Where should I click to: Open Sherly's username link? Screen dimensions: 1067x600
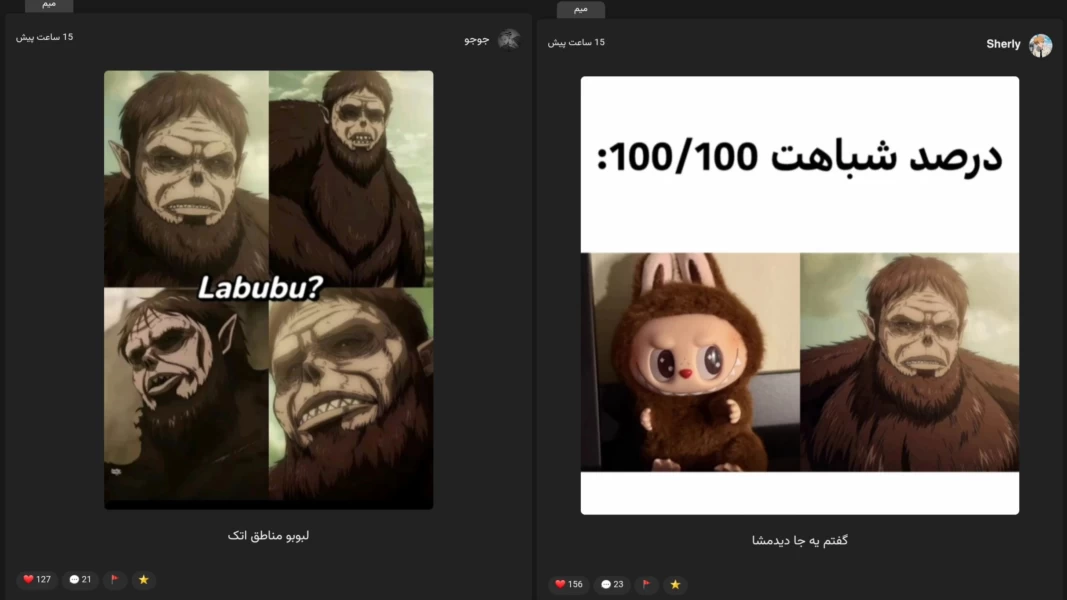pos(1003,44)
